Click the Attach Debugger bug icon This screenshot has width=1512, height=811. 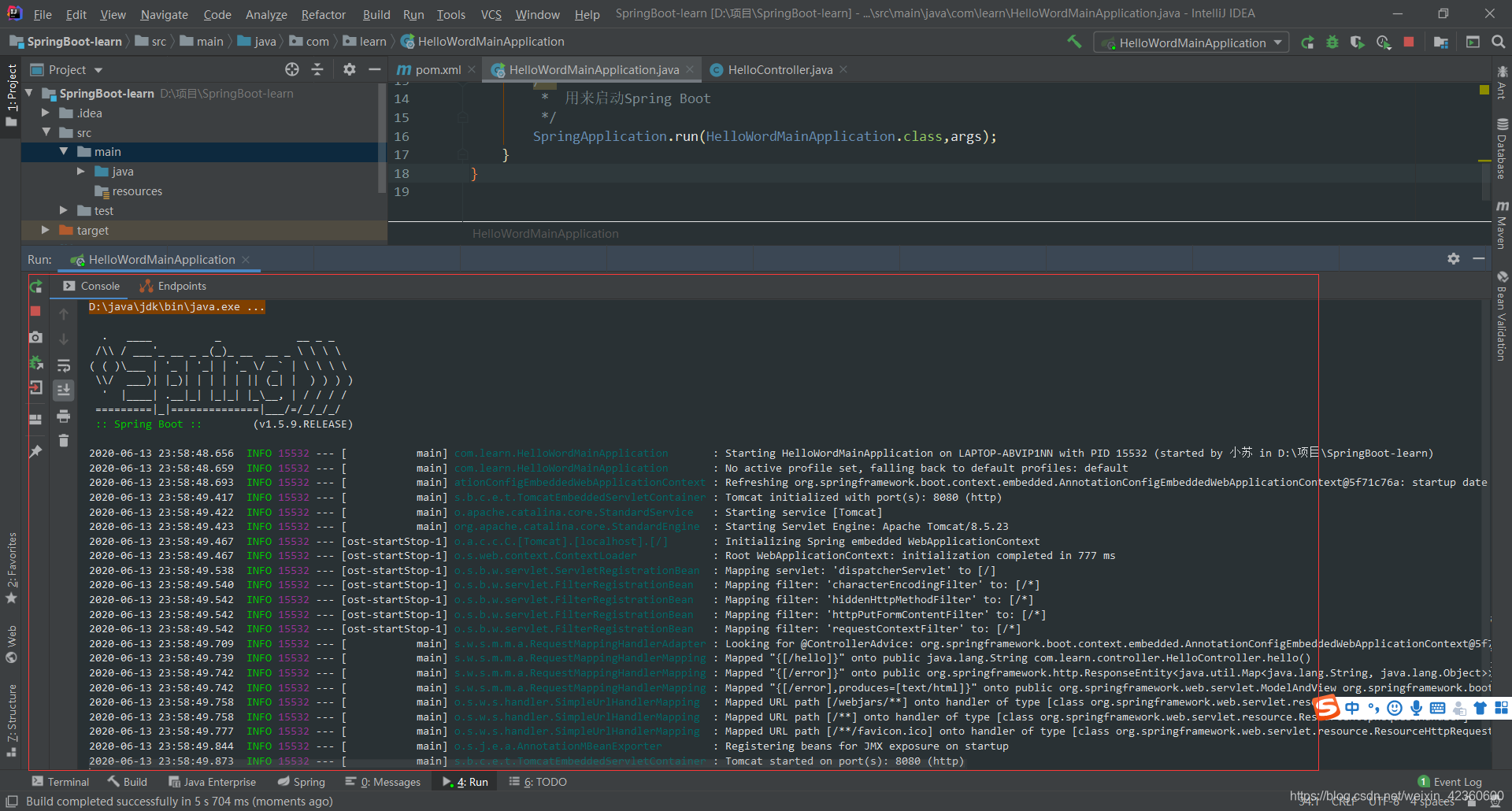pyautogui.click(x=36, y=362)
